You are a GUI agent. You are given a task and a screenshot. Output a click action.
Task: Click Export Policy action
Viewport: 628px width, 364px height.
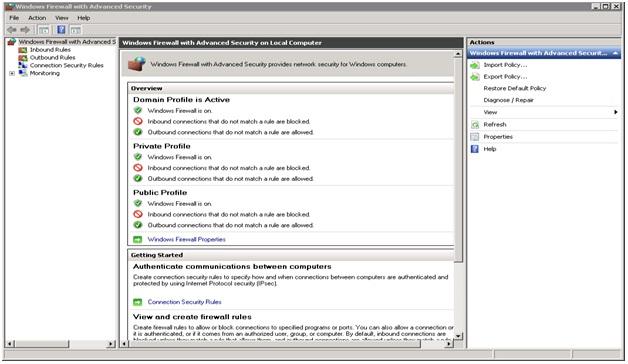(x=505, y=76)
